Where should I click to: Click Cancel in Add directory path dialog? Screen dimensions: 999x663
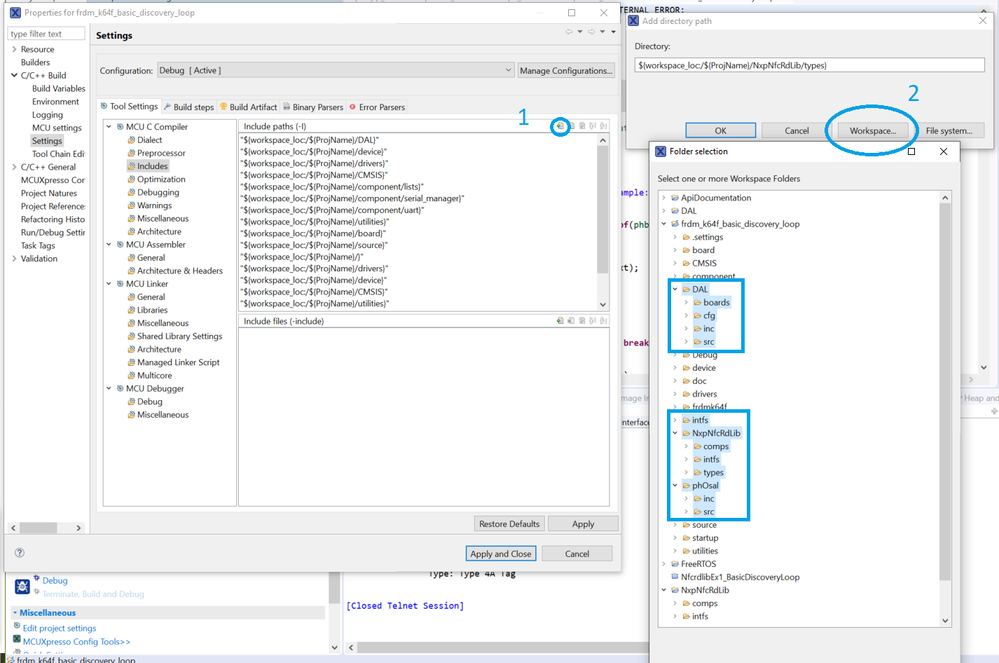tap(796, 131)
